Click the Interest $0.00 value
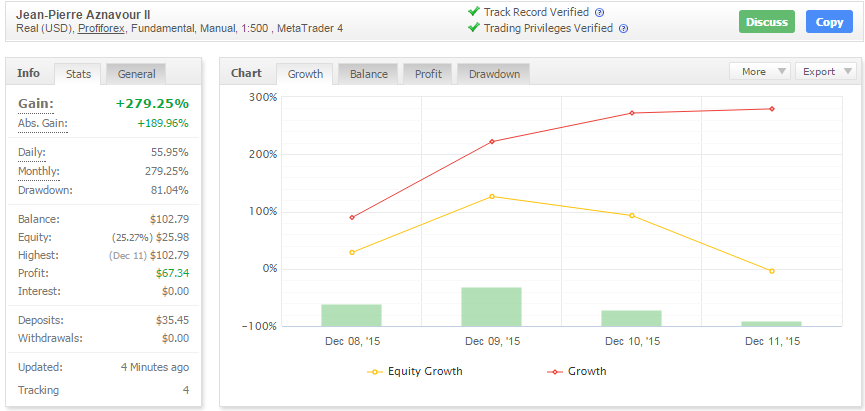This screenshot has height=411, width=865. pyautogui.click(x=175, y=291)
